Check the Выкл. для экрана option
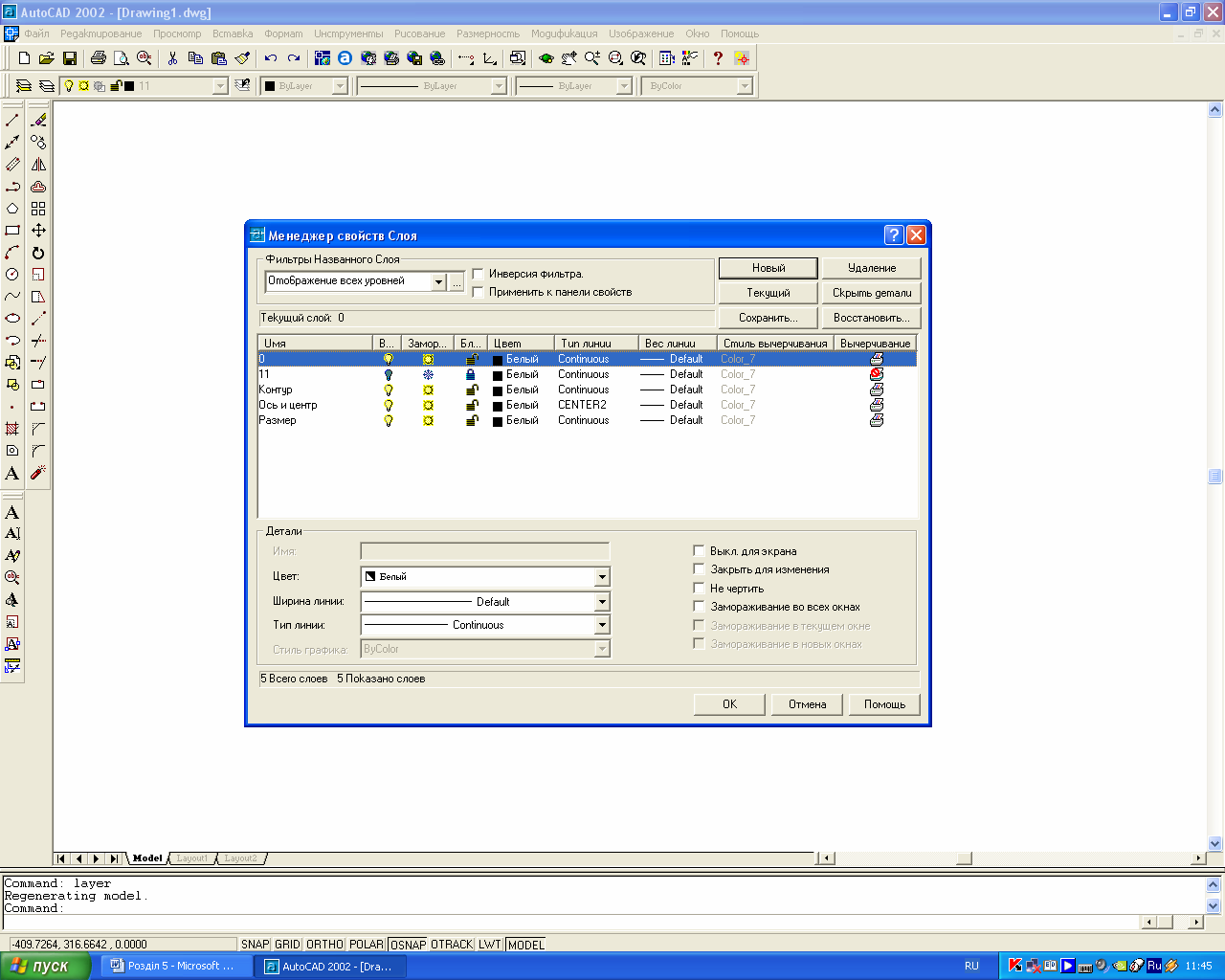 (699, 550)
